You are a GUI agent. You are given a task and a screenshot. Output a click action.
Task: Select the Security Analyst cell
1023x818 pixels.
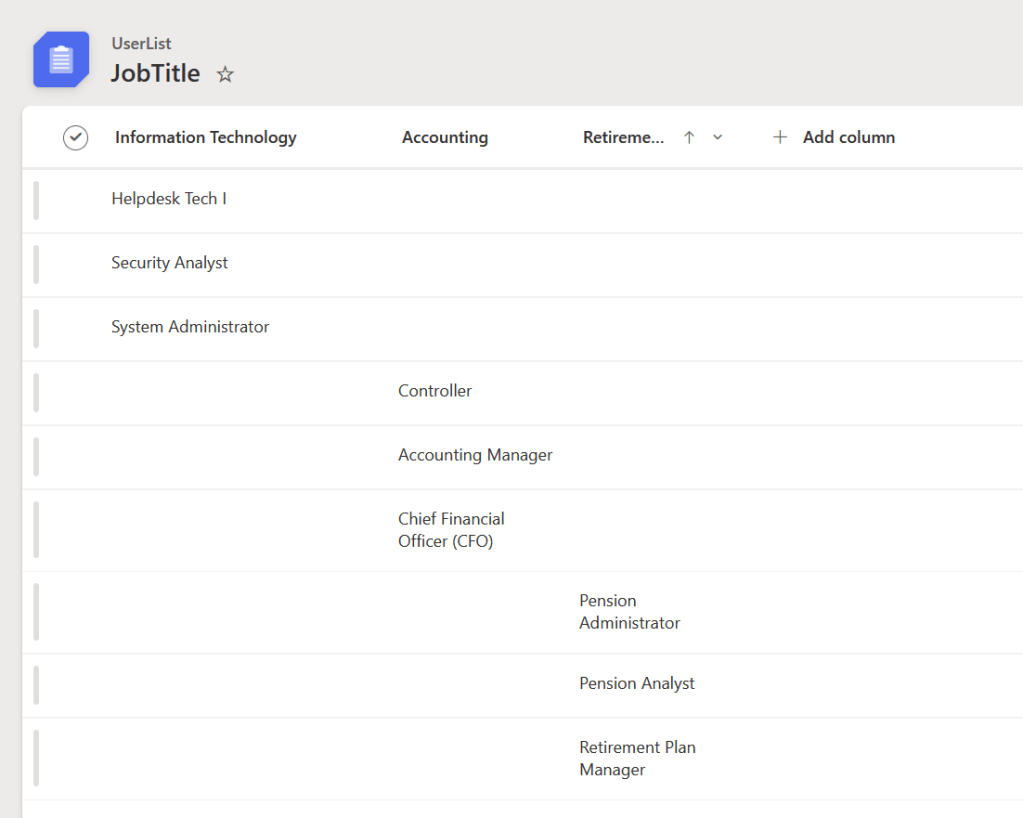[170, 262]
